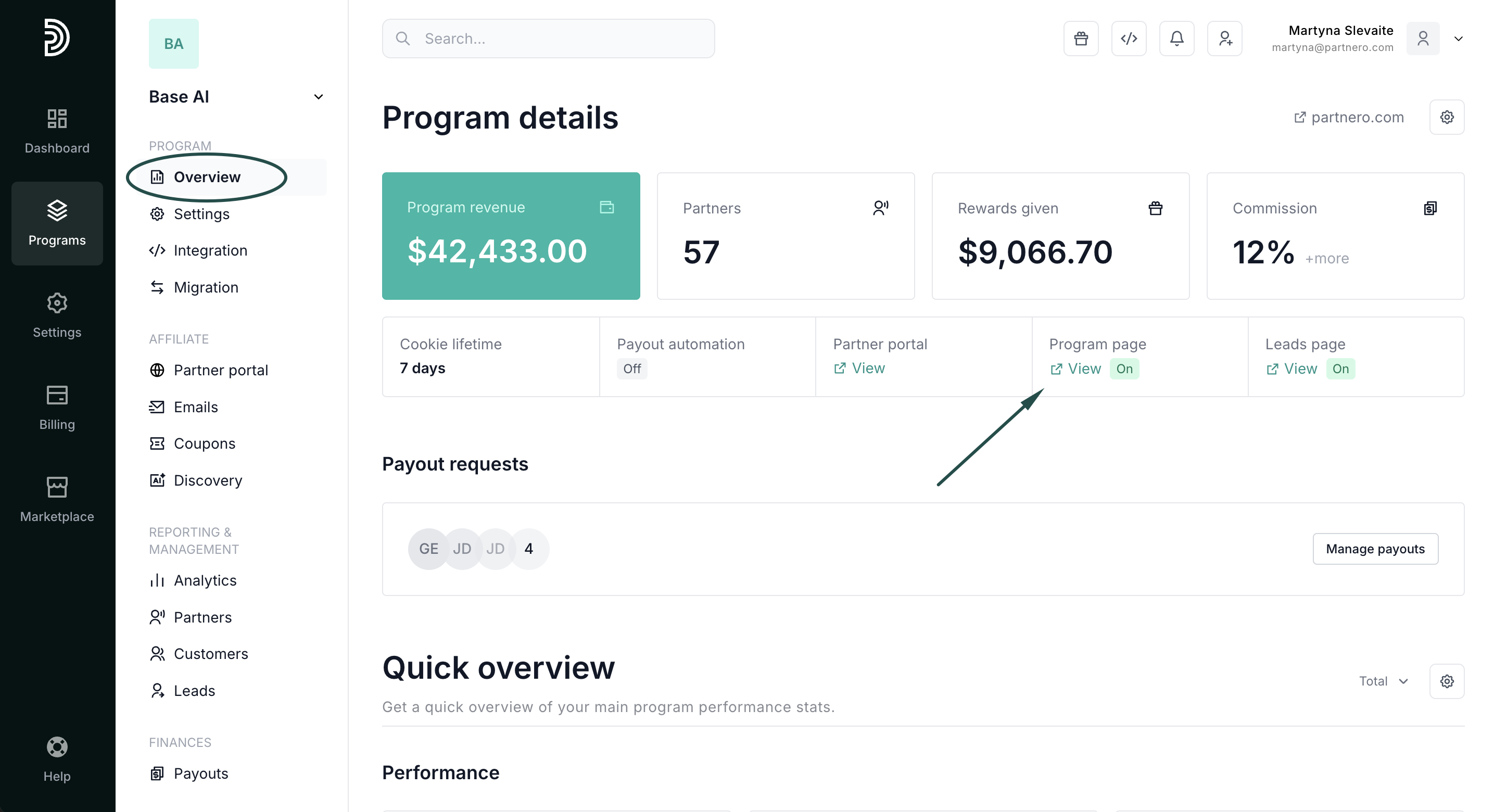Open the code integration icon in header
Screen dimensions: 1494x812
pos(1129,39)
